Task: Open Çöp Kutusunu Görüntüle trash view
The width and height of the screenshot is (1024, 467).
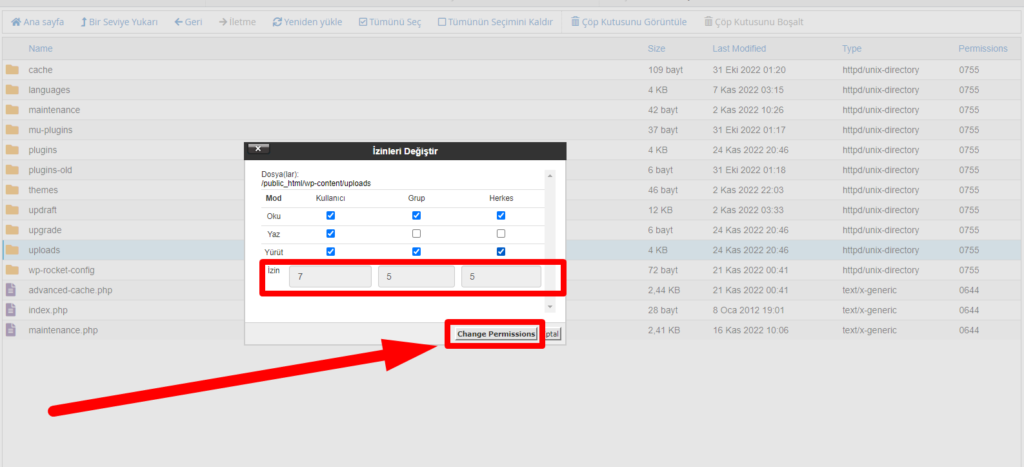Action: click(575, 21)
